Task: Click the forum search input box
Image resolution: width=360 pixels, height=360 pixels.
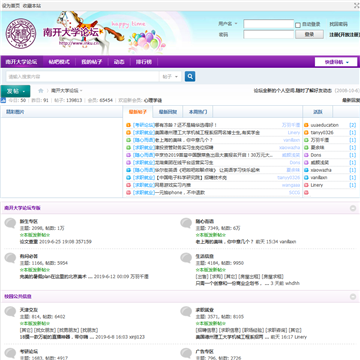Action: pos(83,77)
